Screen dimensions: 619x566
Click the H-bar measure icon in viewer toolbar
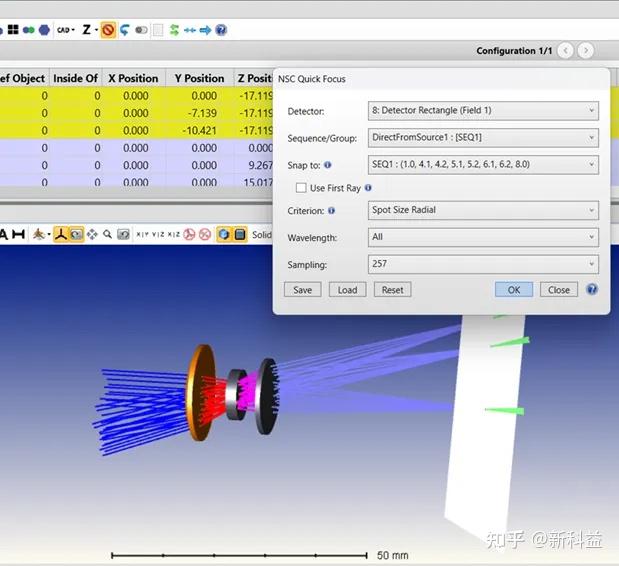[x=19, y=234]
